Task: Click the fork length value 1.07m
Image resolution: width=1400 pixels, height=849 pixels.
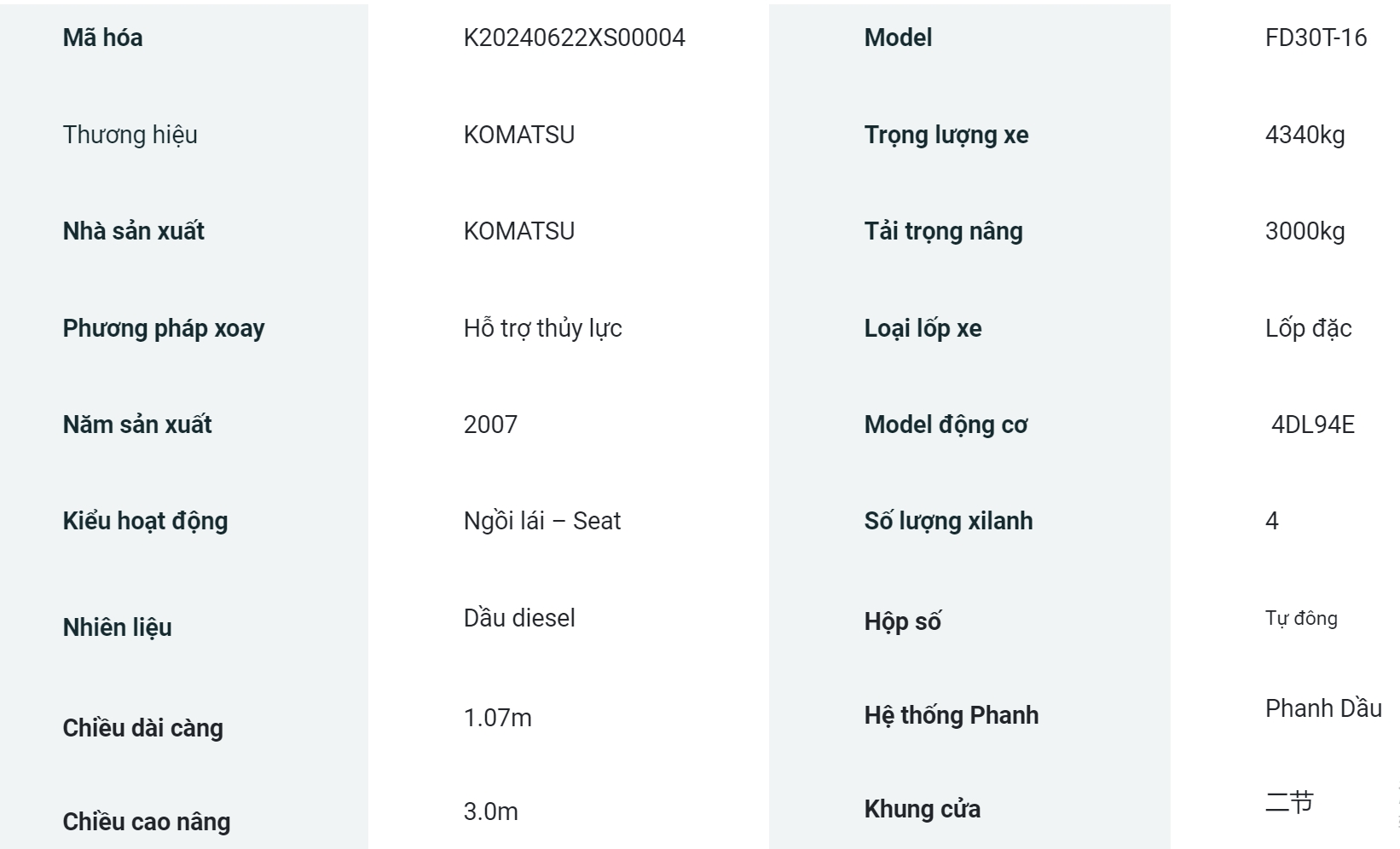Action: 498,718
